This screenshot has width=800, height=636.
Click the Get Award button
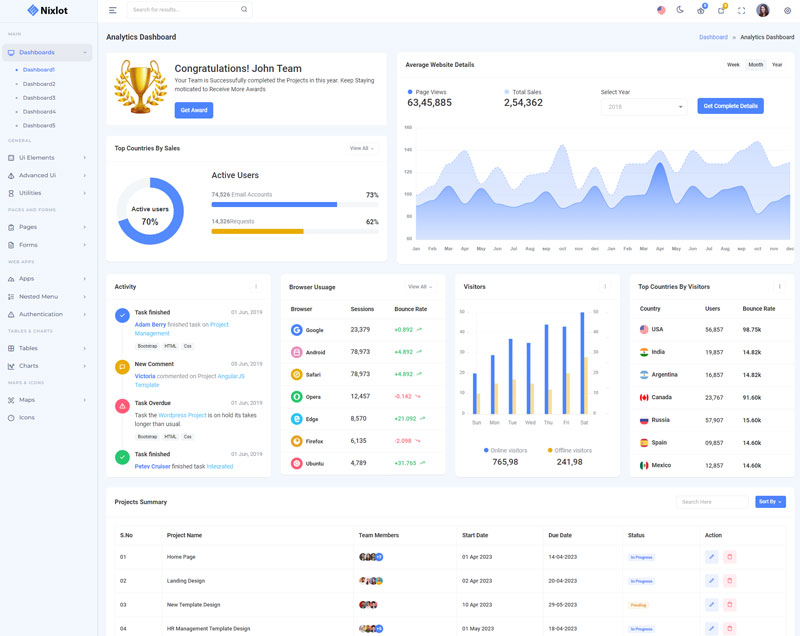click(193, 110)
